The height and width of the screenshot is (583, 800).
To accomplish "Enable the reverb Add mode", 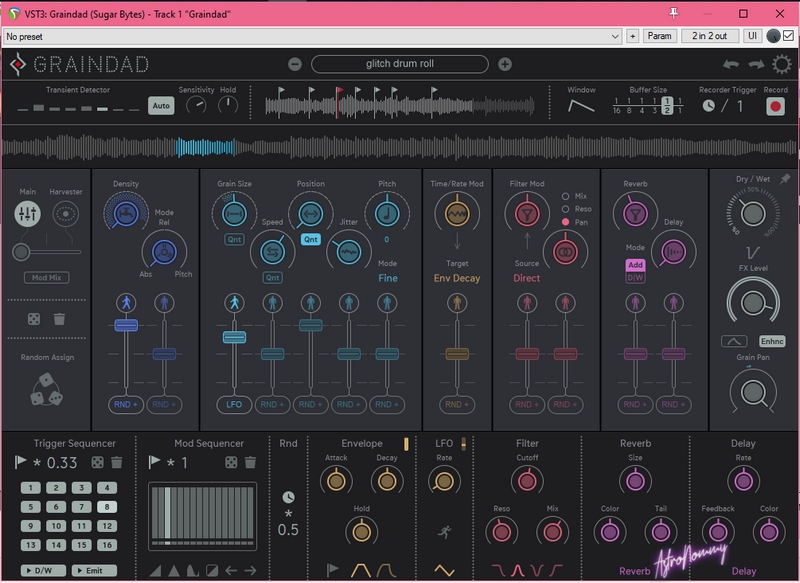I will tap(635, 265).
